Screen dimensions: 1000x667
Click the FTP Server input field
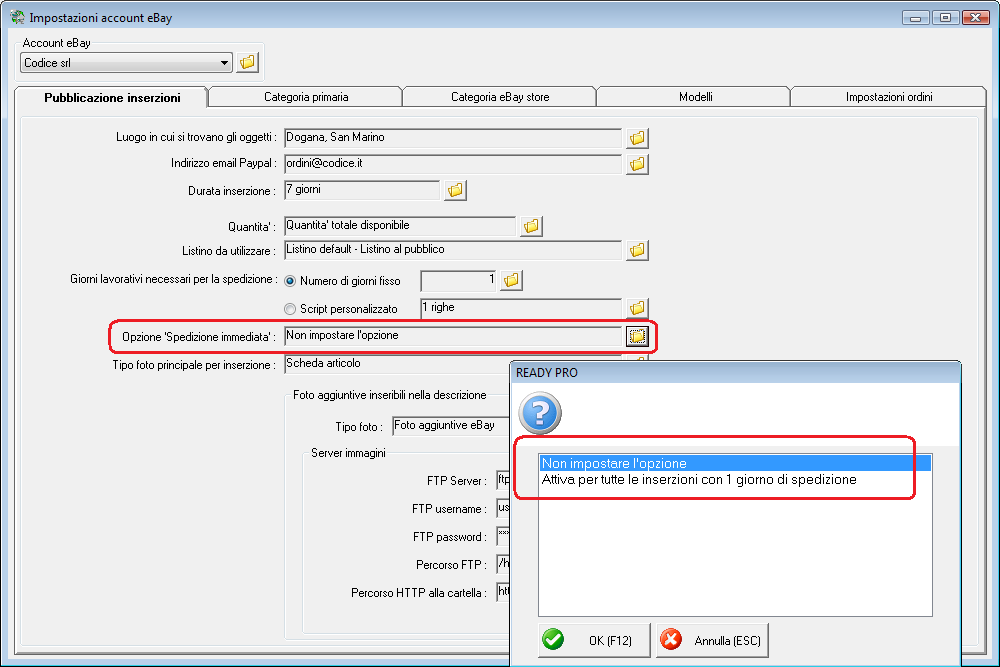pyautogui.click(x=503, y=480)
